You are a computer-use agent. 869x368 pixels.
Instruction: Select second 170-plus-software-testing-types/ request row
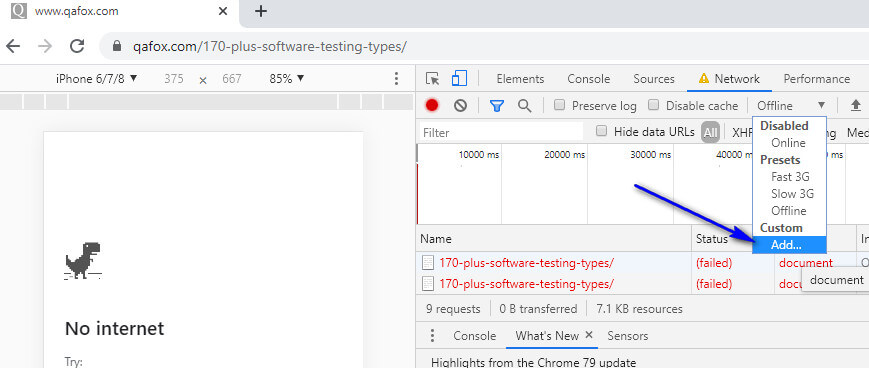click(x=526, y=284)
